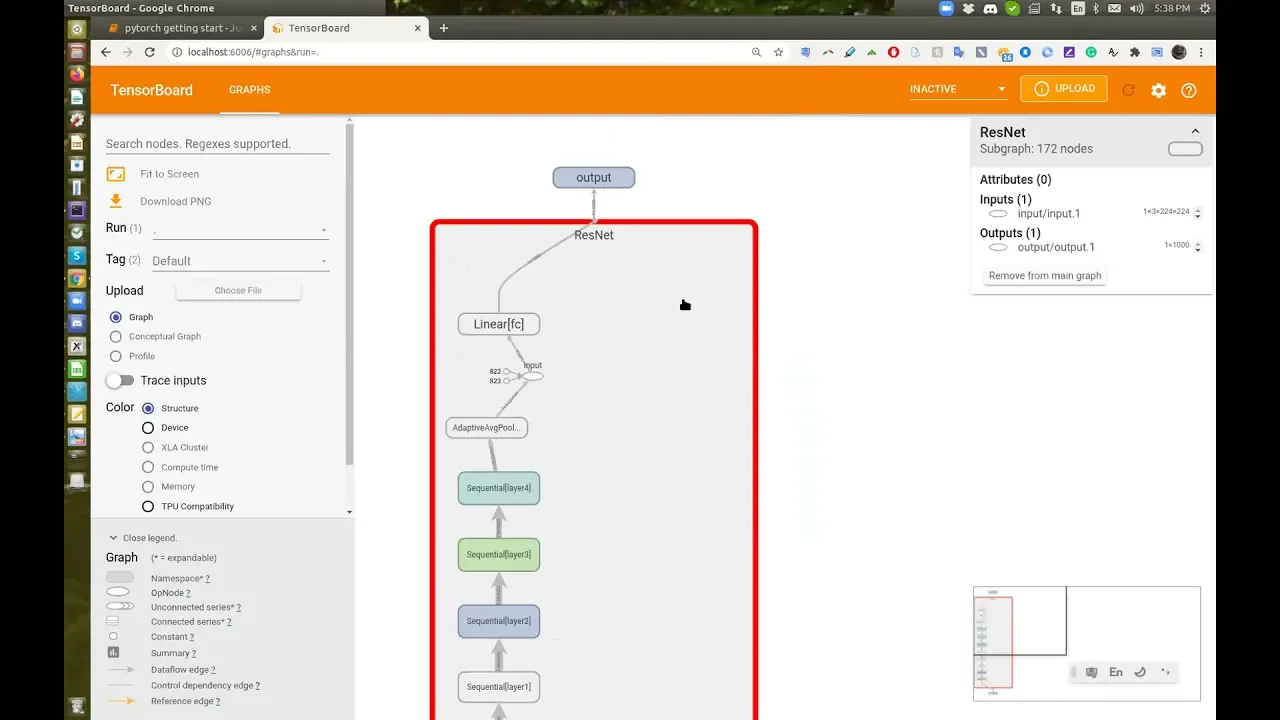
Task: Click the UPLOAD button
Action: point(1064,89)
